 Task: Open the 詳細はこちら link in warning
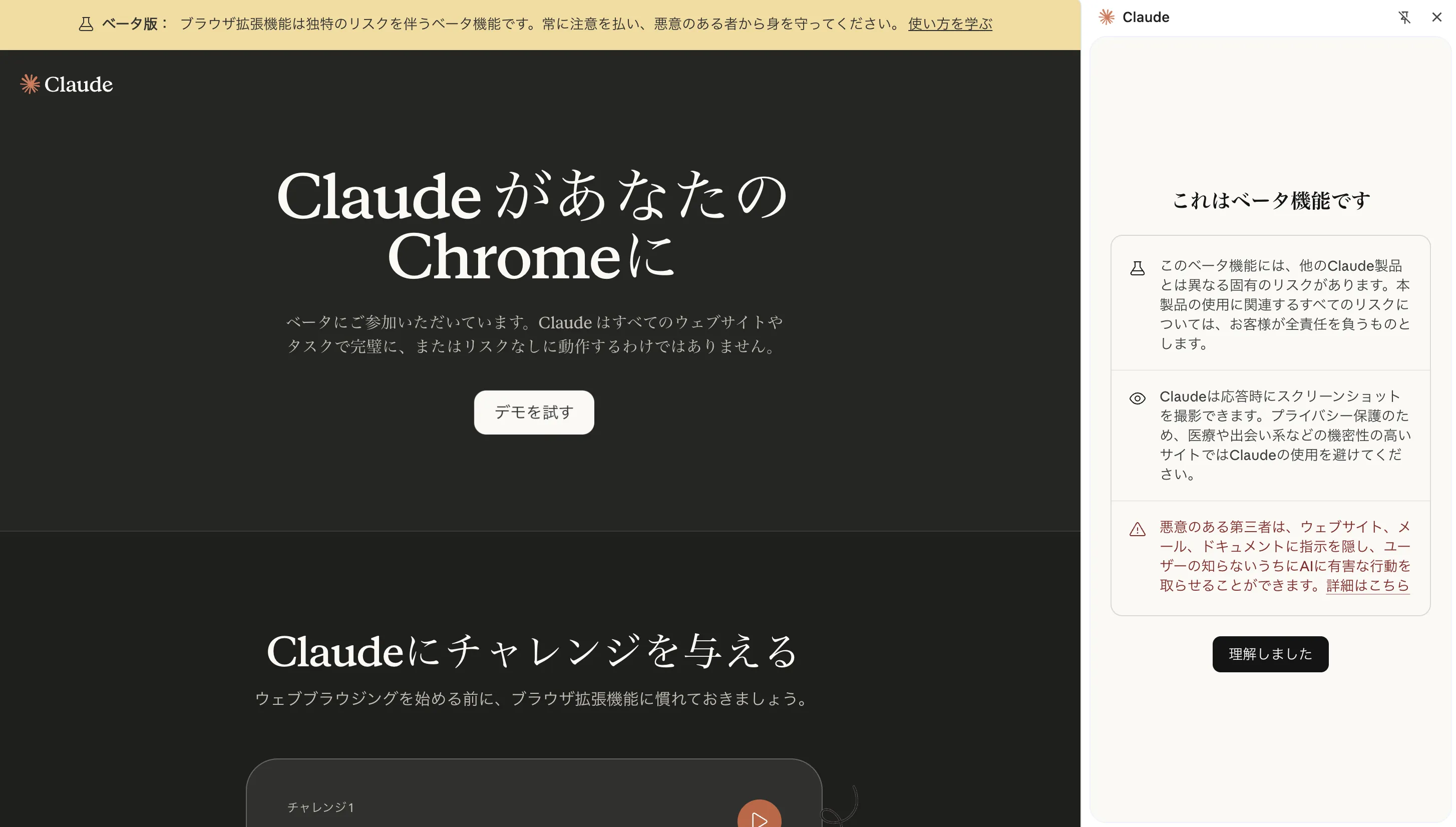tap(1367, 585)
